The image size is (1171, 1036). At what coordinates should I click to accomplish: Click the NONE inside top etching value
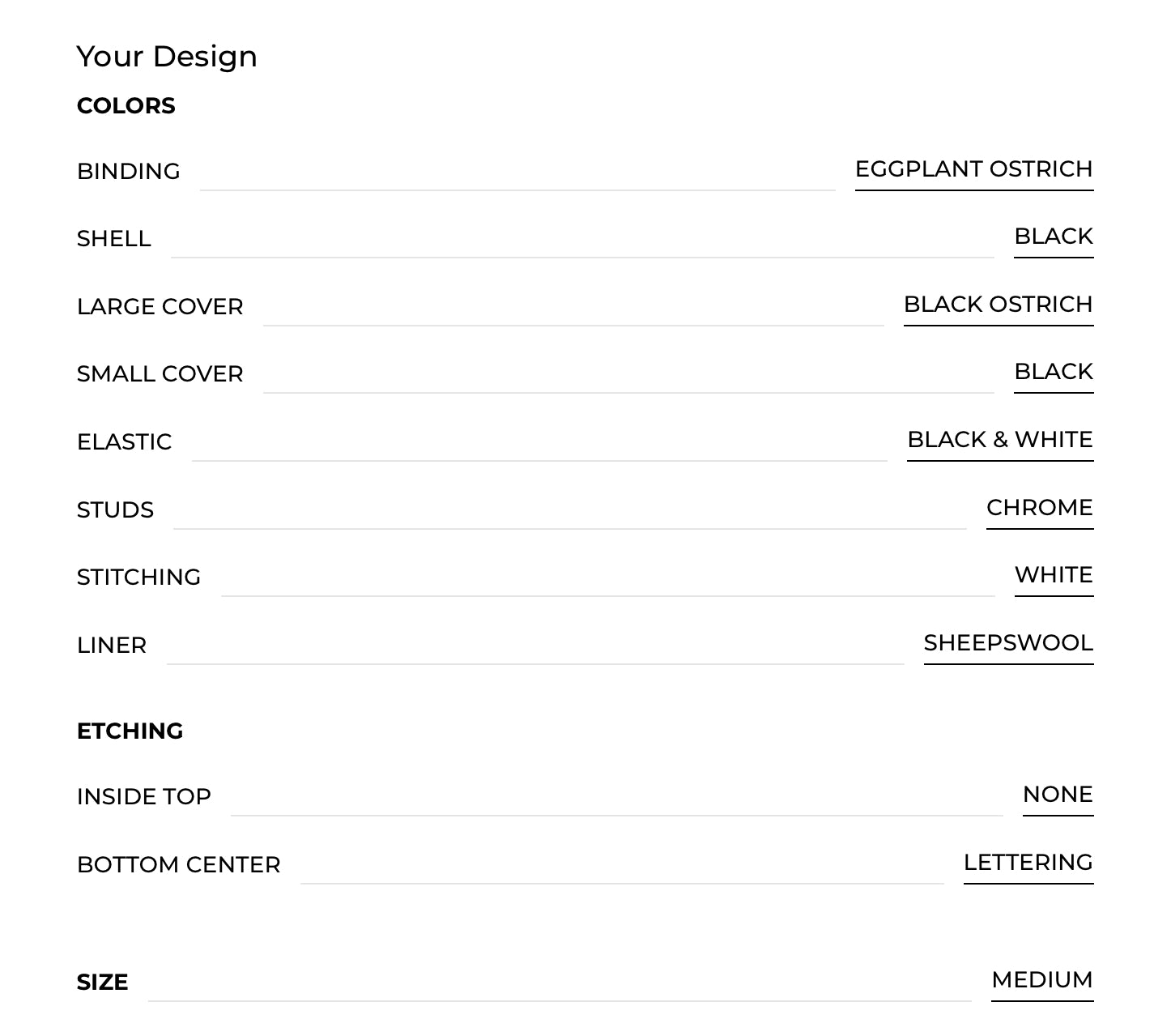point(1058,795)
